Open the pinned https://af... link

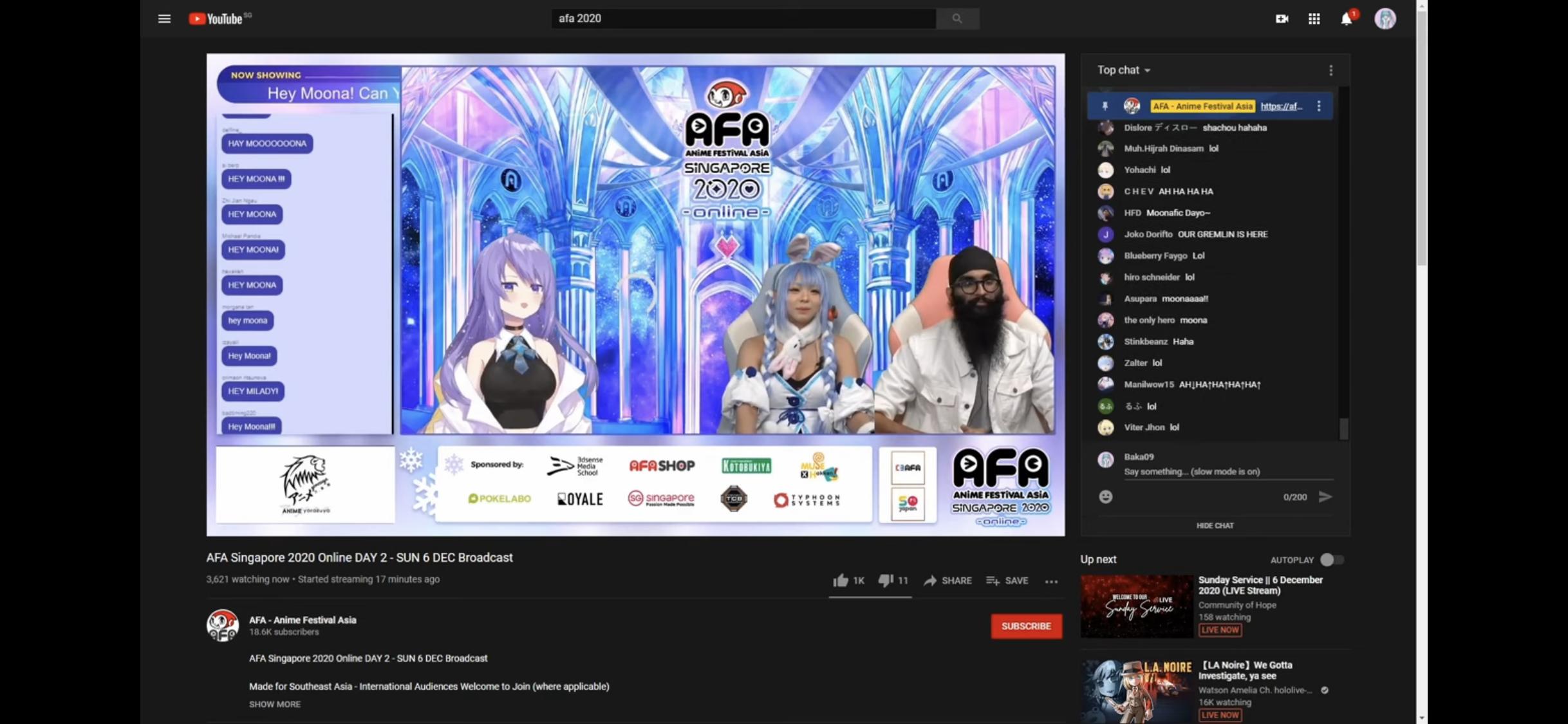1281,106
